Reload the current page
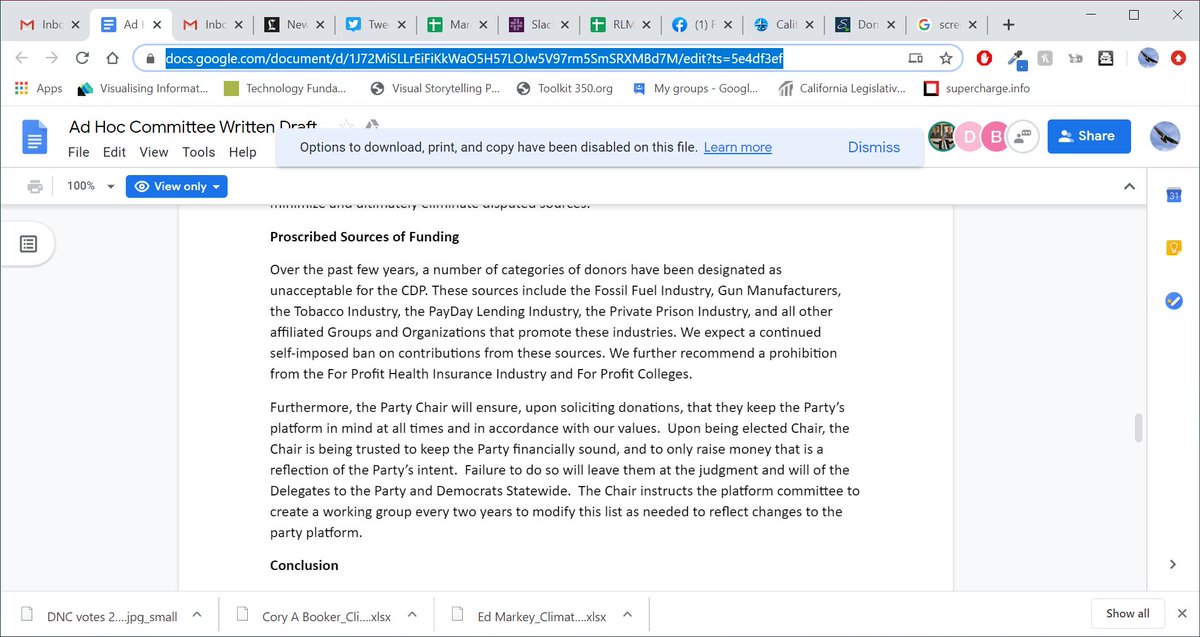1200x637 pixels. [x=83, y=58]
